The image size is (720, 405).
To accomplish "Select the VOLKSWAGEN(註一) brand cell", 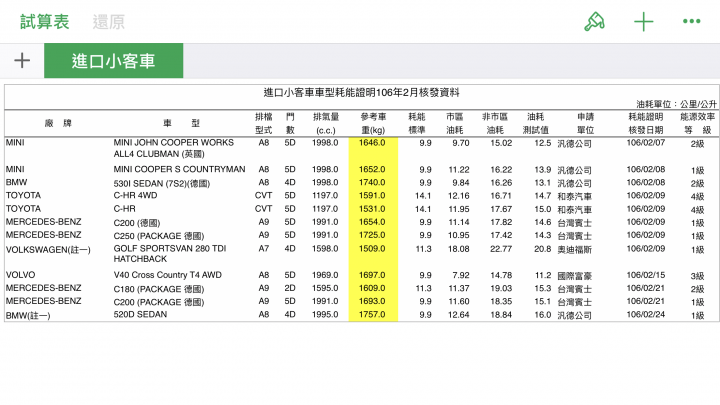I will pyautogui.click(x=48, y=250).
